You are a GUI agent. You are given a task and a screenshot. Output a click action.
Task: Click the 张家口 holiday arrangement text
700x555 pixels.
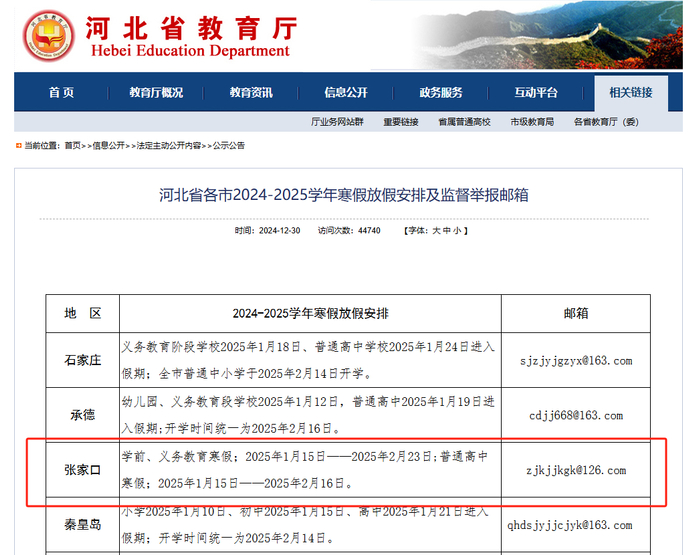pyautogui.click(x=305, y=470)
